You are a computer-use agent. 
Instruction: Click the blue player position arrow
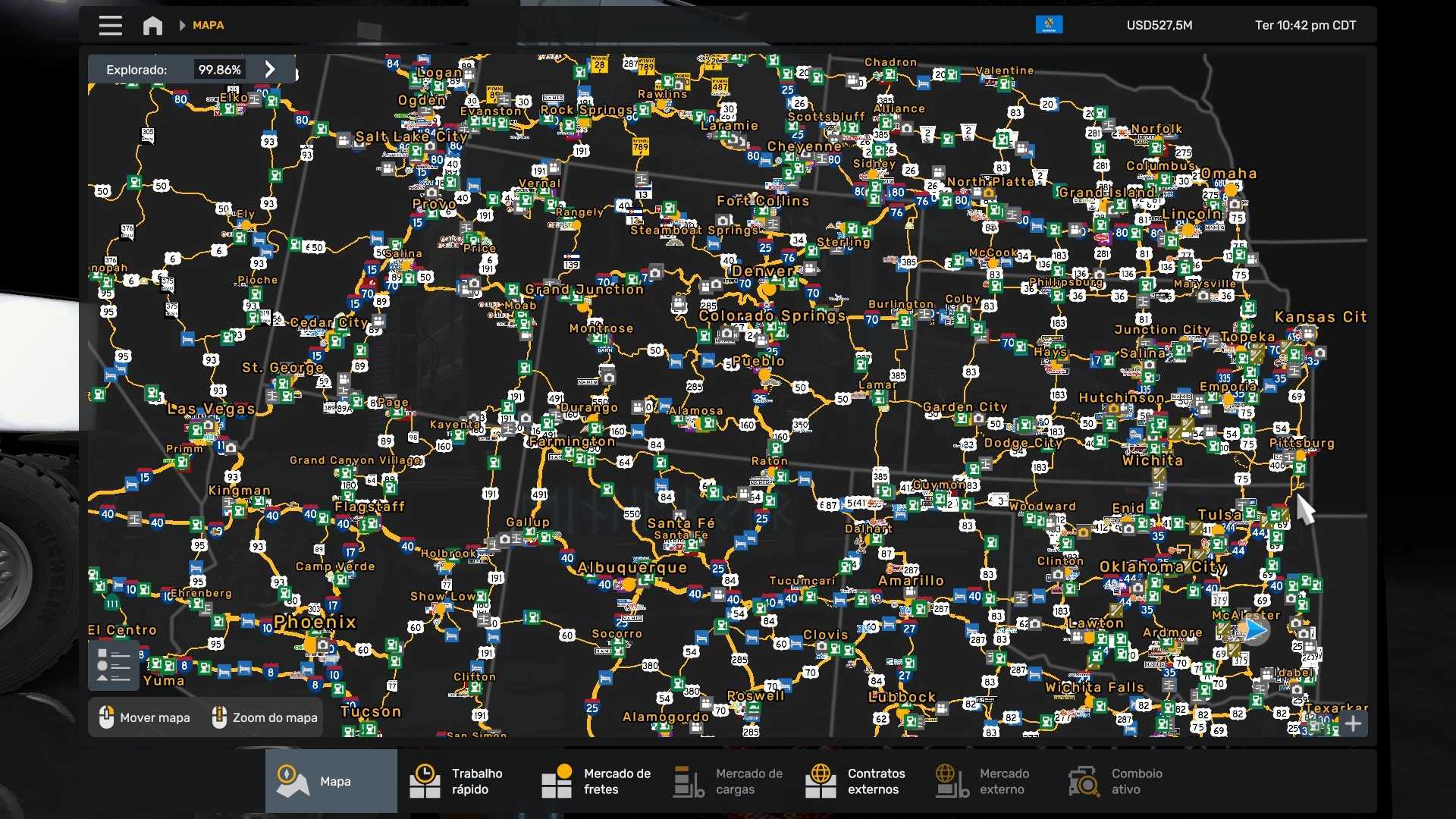pyautogui.click(x=1256, y=630)
